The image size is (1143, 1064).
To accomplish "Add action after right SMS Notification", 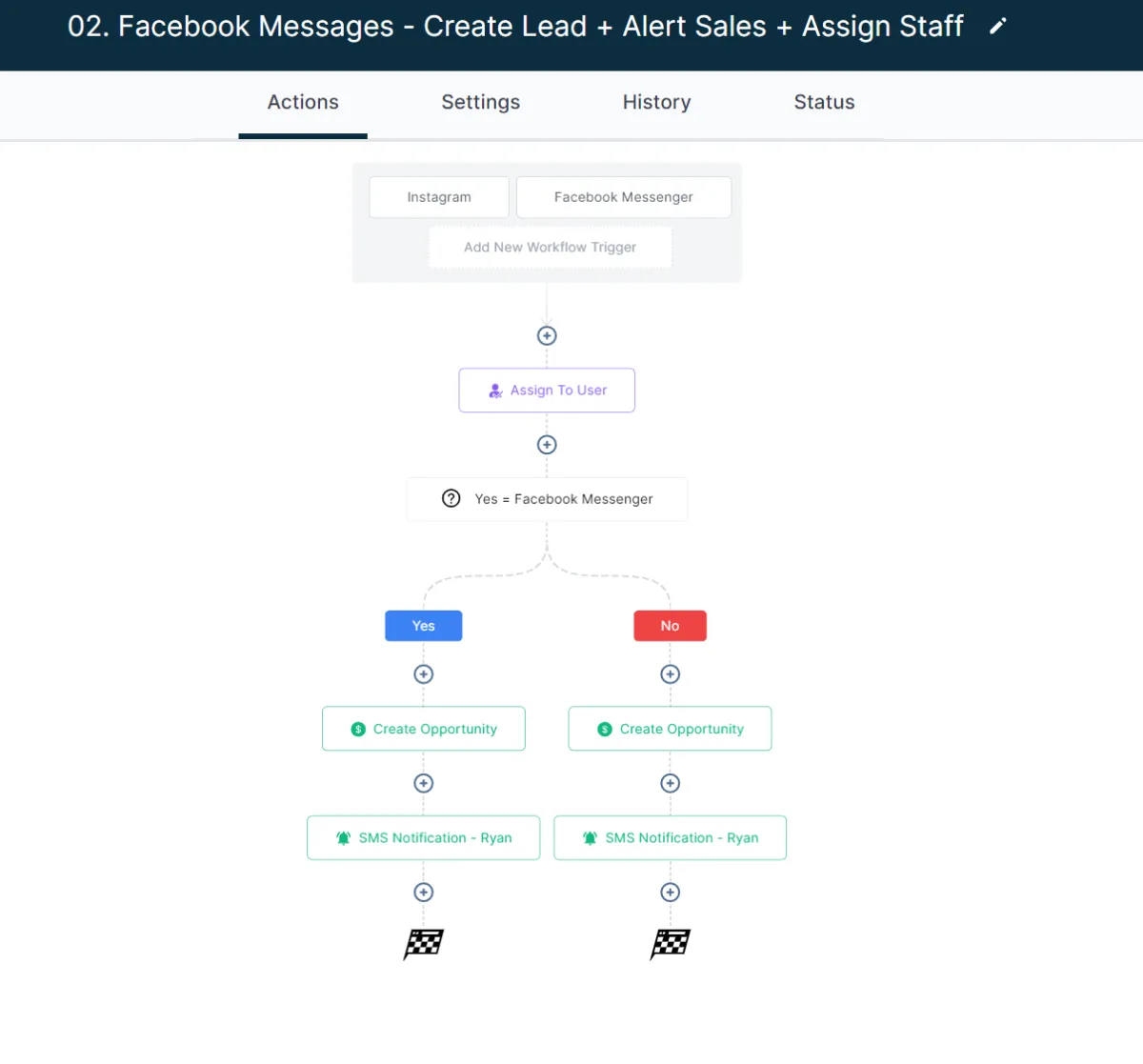I will [671, 893].
